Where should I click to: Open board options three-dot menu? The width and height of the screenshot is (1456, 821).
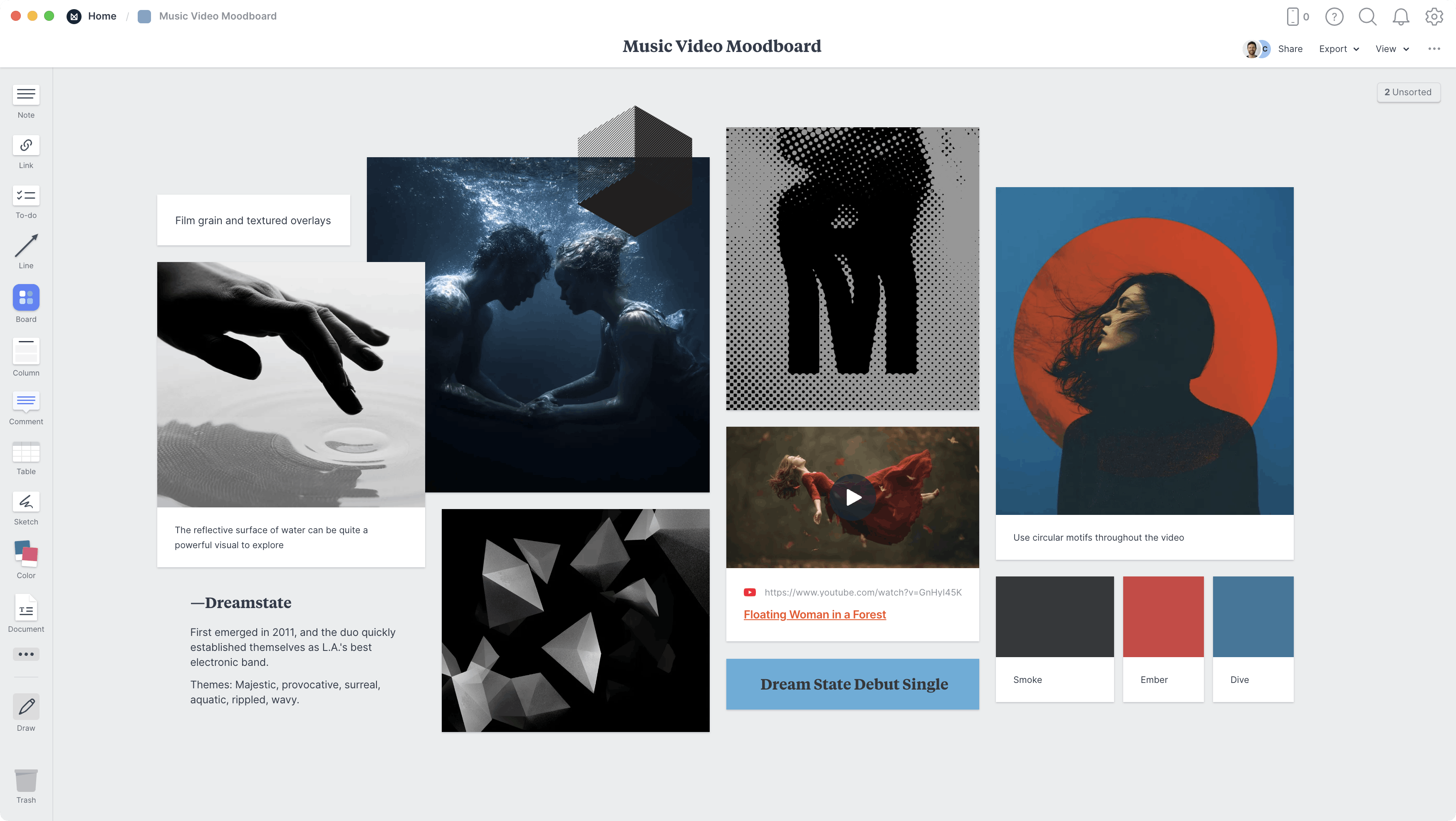coord(1434,49)
